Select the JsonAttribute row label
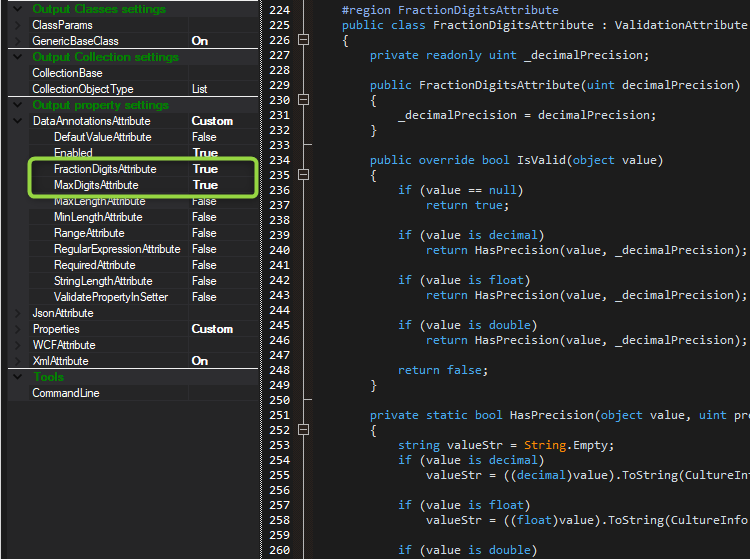The height and width of the screenshot is (559, 750). point(63,313)
